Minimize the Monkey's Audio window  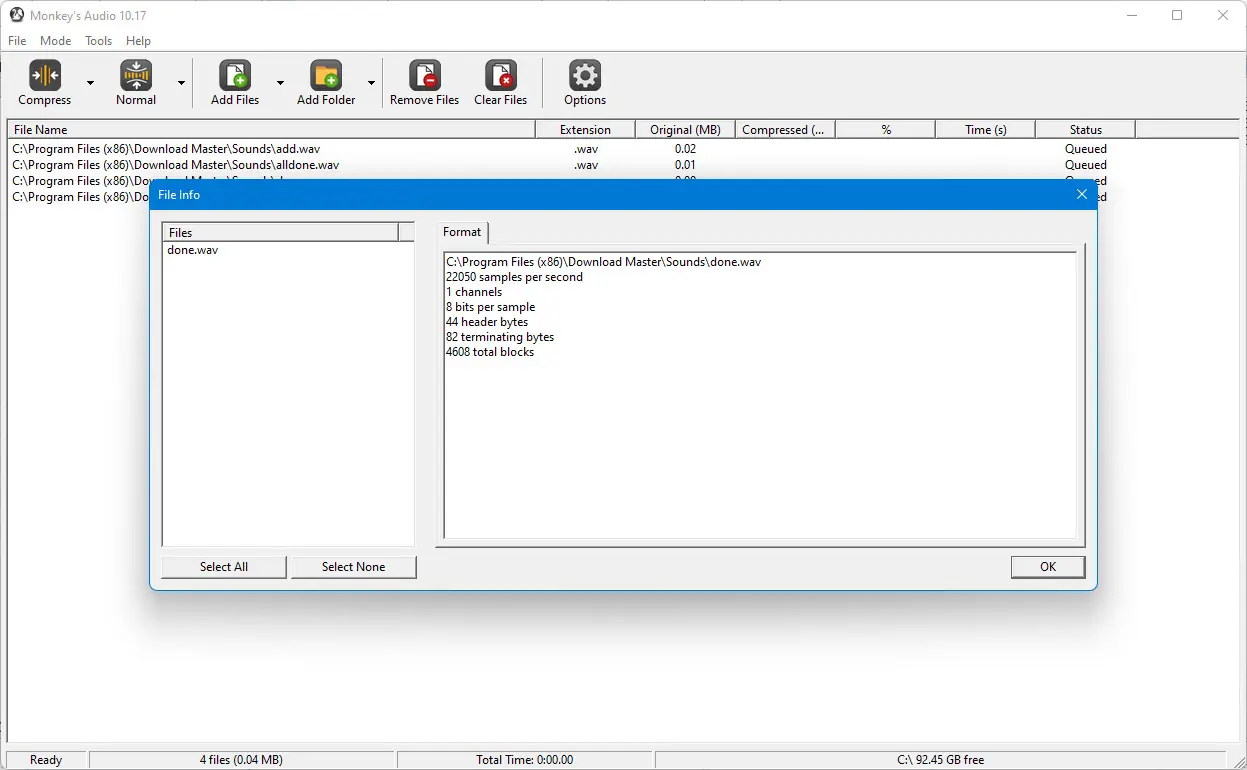pos(1132,15)
